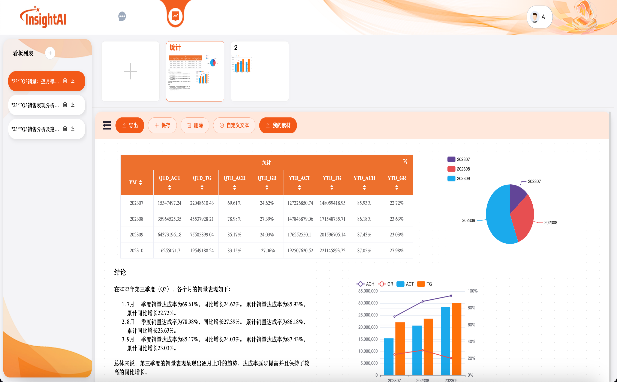The height and width of the screenshot is (382, 617).
Task: Click the InsightAI logo
Action: pos(43,17)
